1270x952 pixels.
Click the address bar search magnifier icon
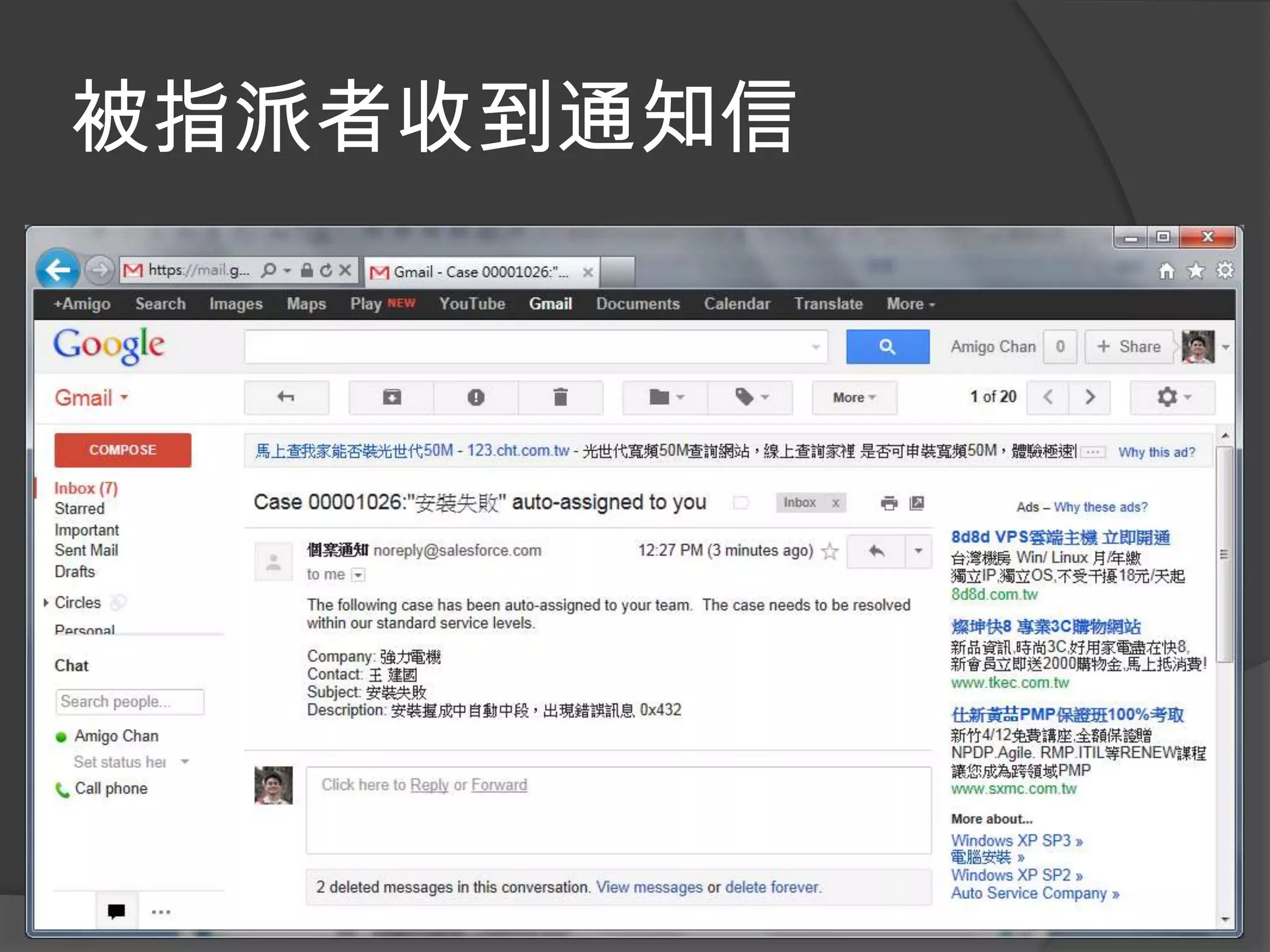point(268,271)
